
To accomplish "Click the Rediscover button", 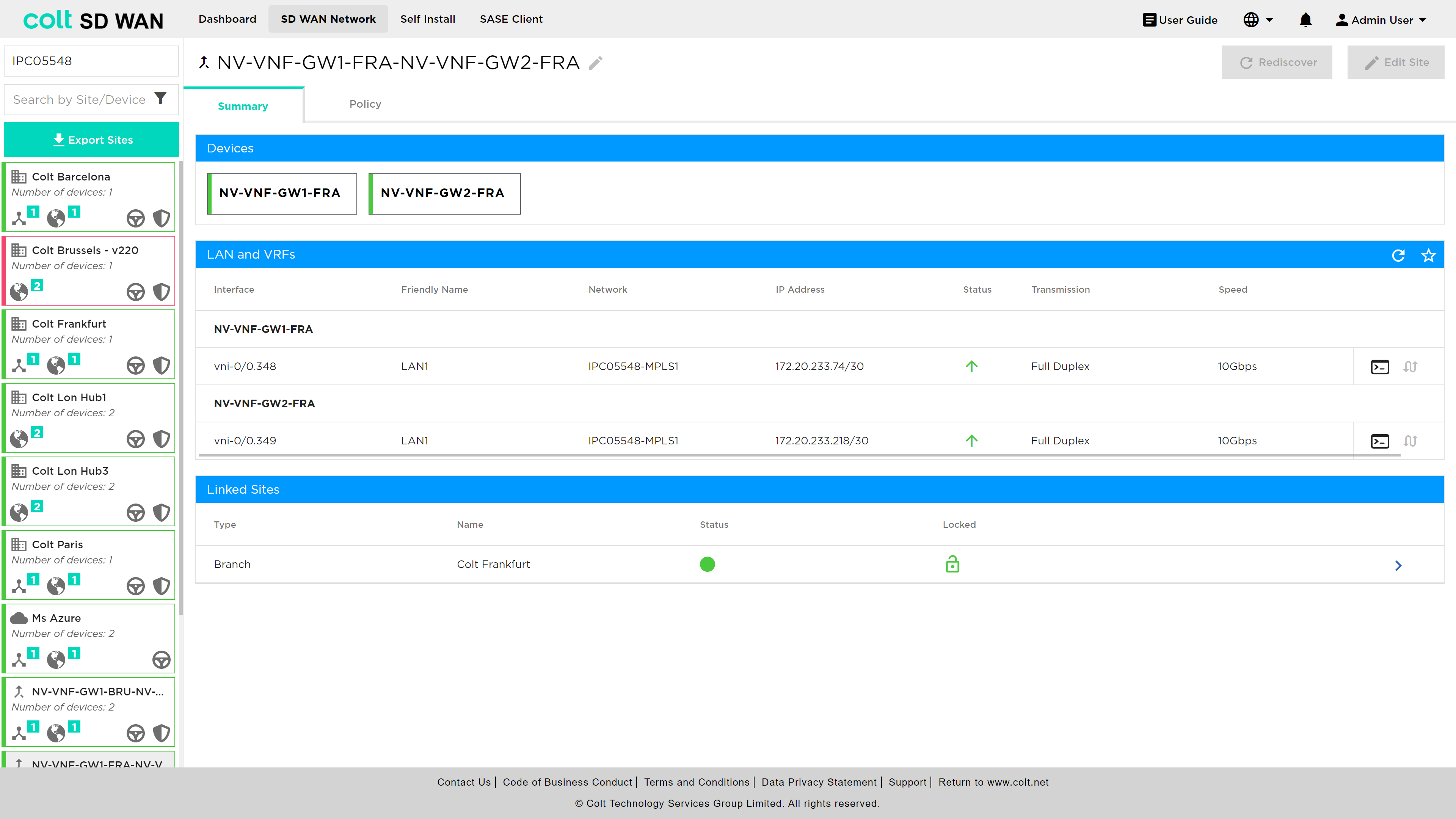I will point(1277,62).
